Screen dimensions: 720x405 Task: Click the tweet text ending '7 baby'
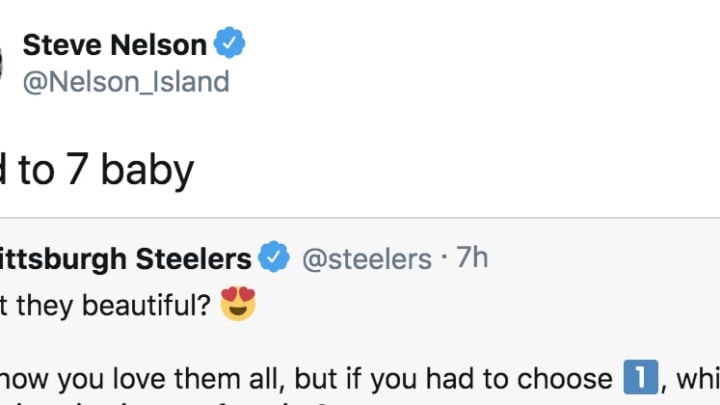(x=96, y=170)
